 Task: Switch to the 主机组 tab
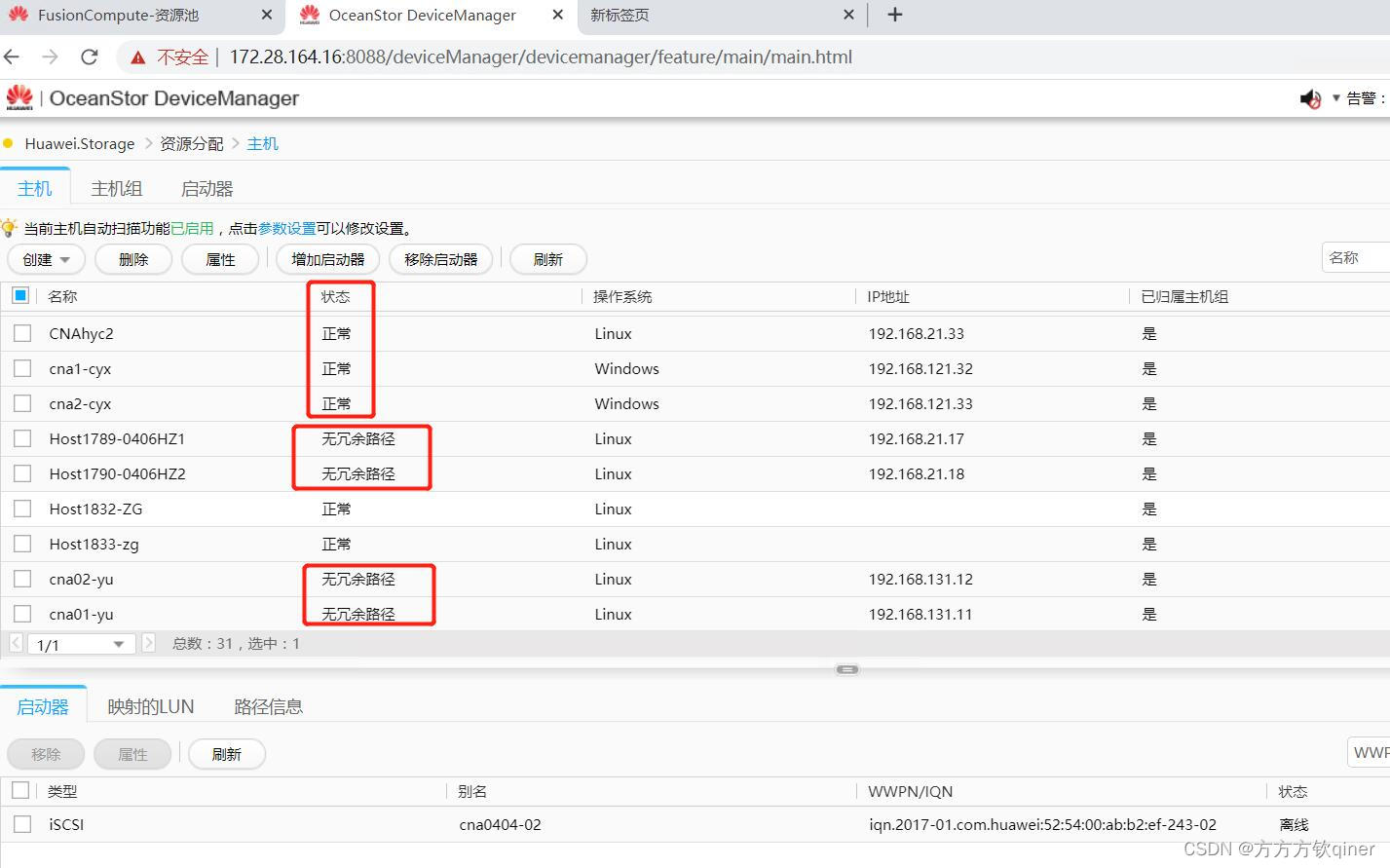tap(117, 188)
